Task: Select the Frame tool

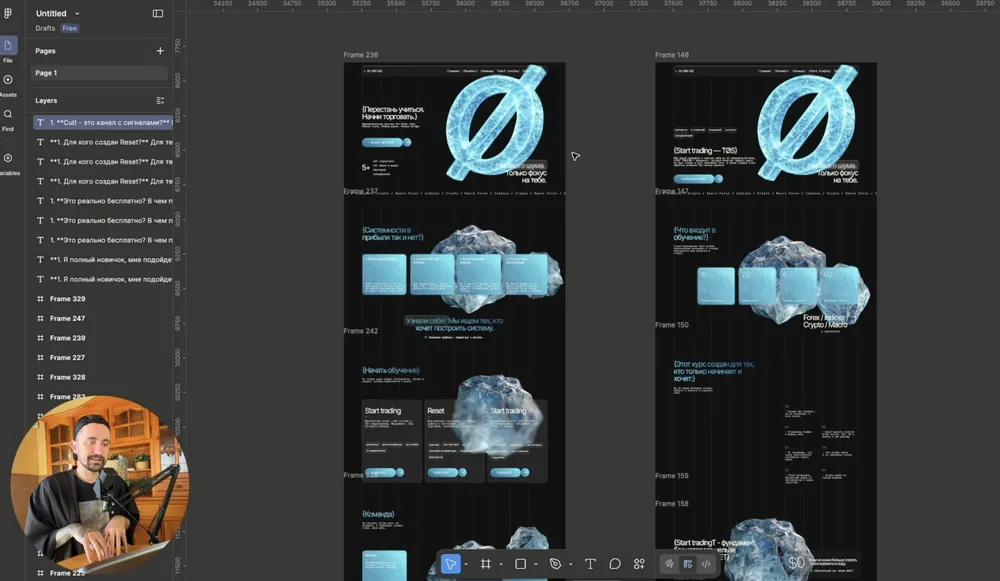Action: tap(486, 564)
